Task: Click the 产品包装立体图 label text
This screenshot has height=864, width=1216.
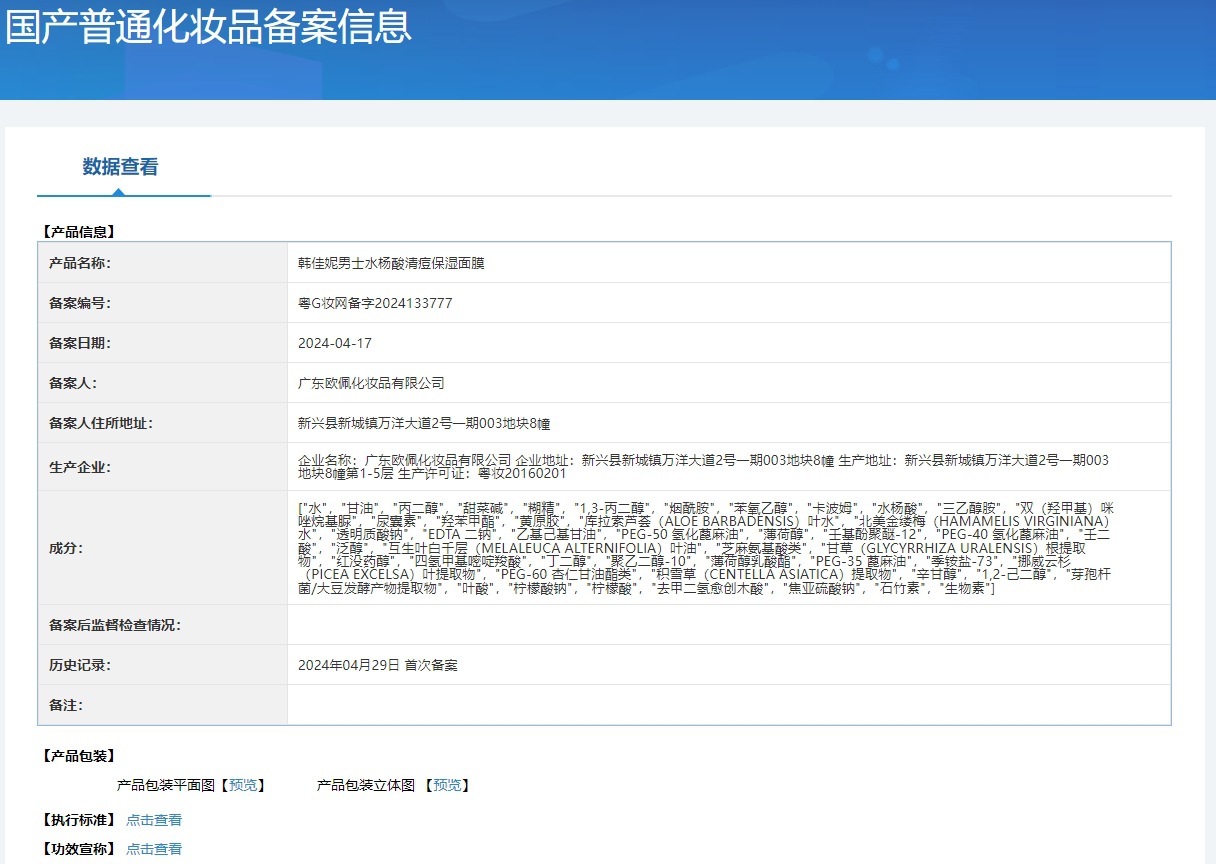Action: 366,785
